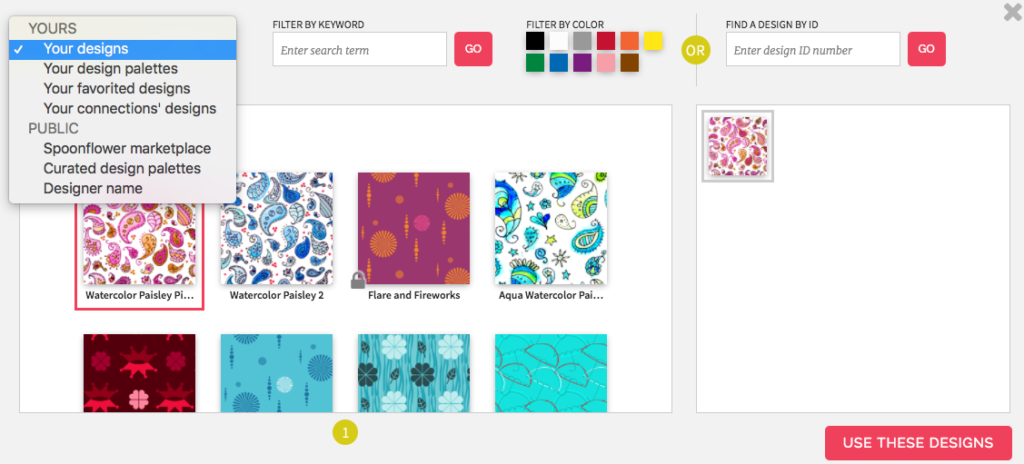Click selected paisley thumbnail in right panel
The width and height of the screenshot is (1024, 464).
click(x=738, y=146)
